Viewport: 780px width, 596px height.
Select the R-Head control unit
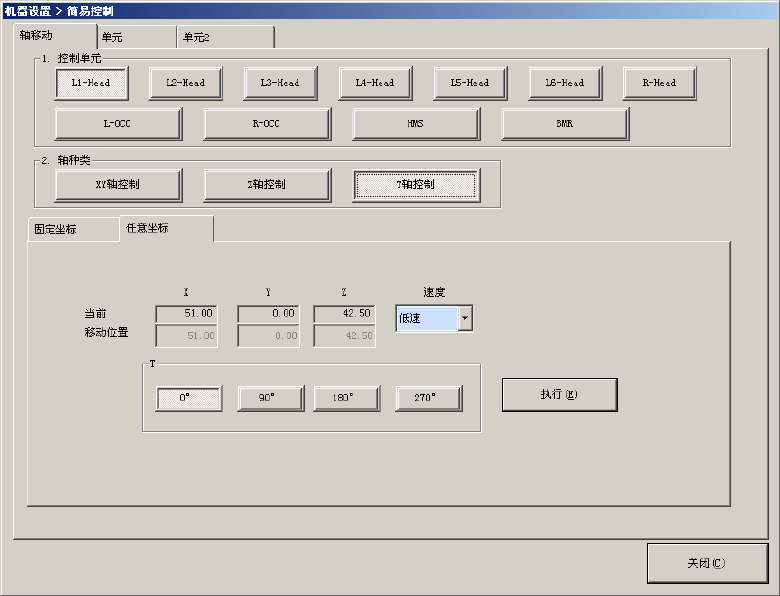pos(659,83)
